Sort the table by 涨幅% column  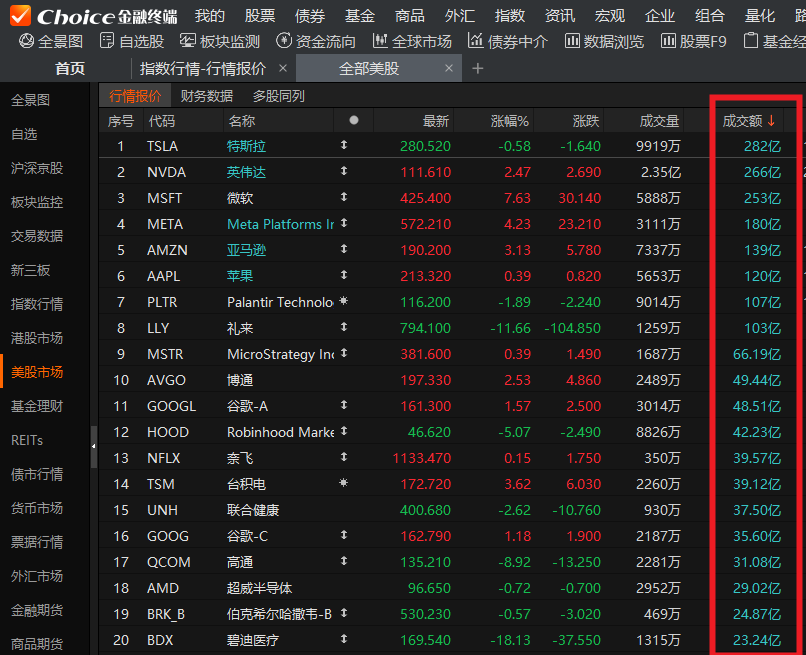pyautogui.click(x=509, y=121)
